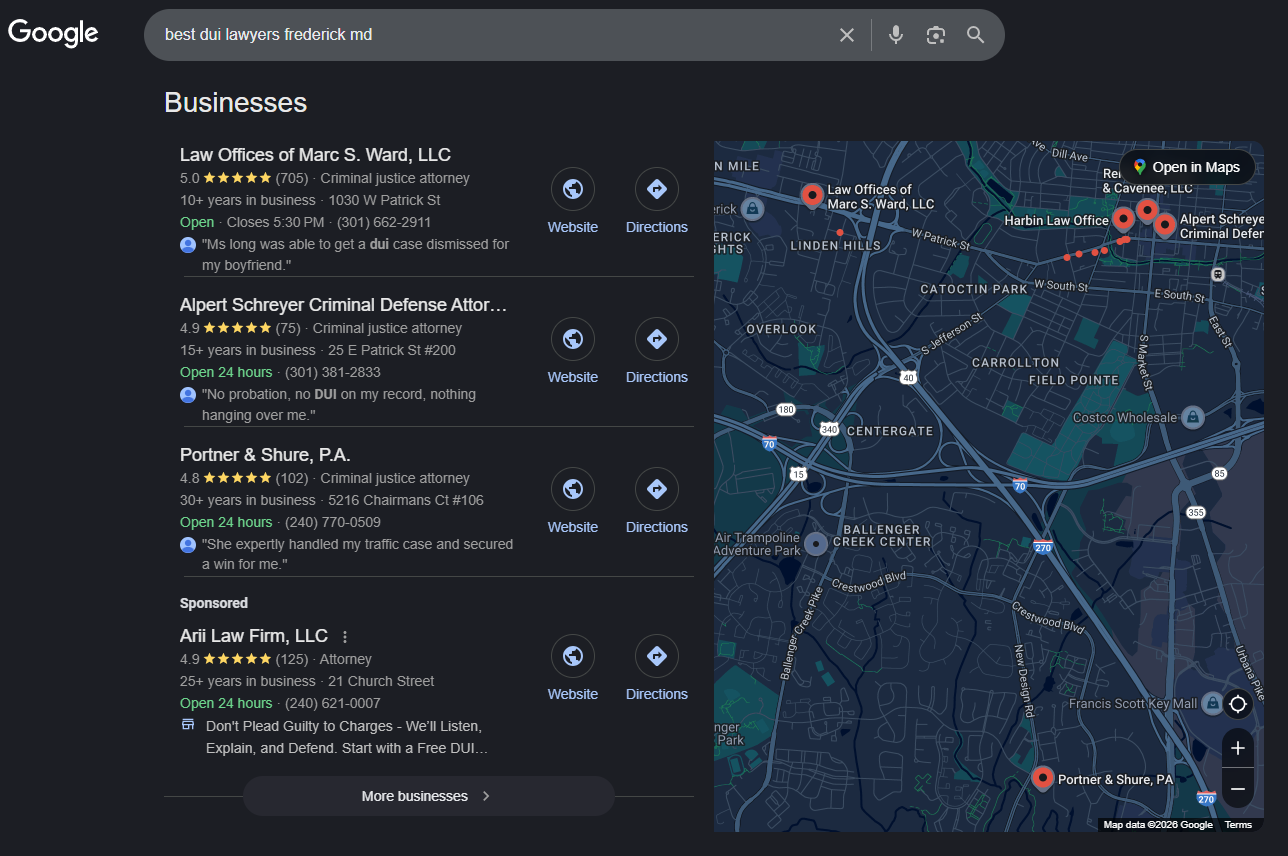Click phone number (301) 662-2911
Image resolution: width=1288 pixels, height=856 pixels.
pyautogui.click(x=384, y=222)
